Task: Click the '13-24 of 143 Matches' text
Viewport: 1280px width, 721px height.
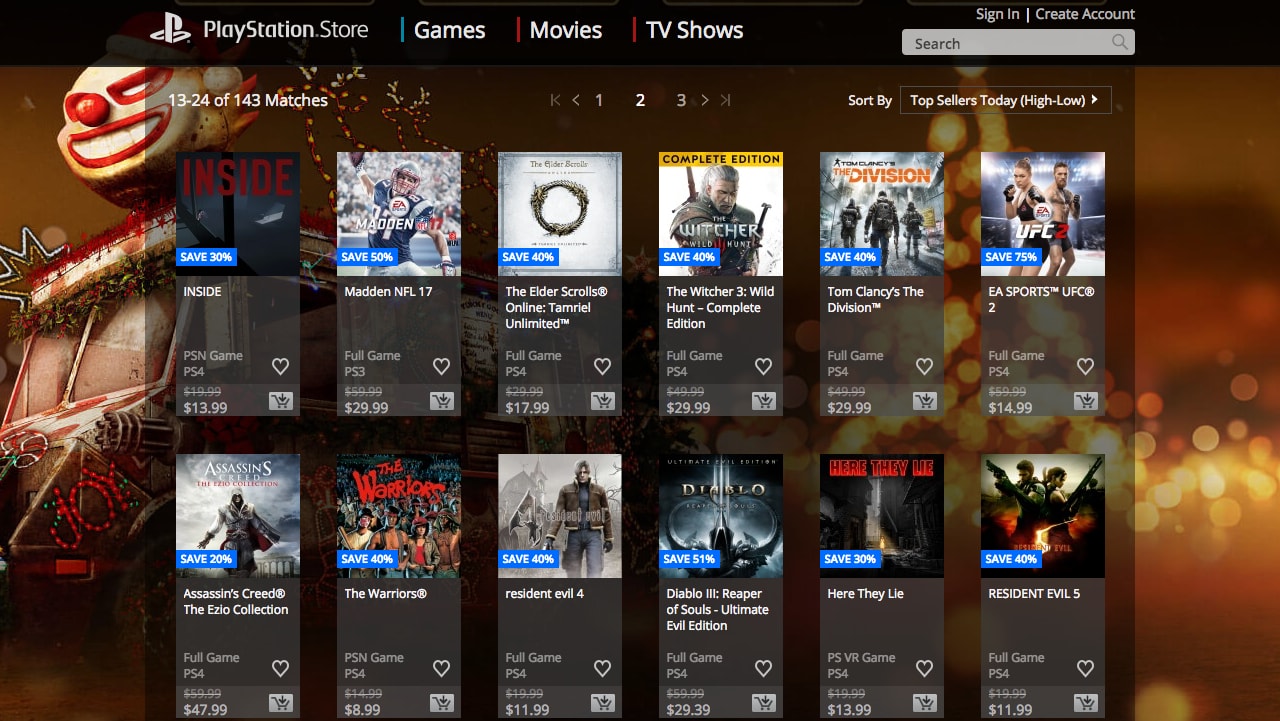Action: click(248, 100)
